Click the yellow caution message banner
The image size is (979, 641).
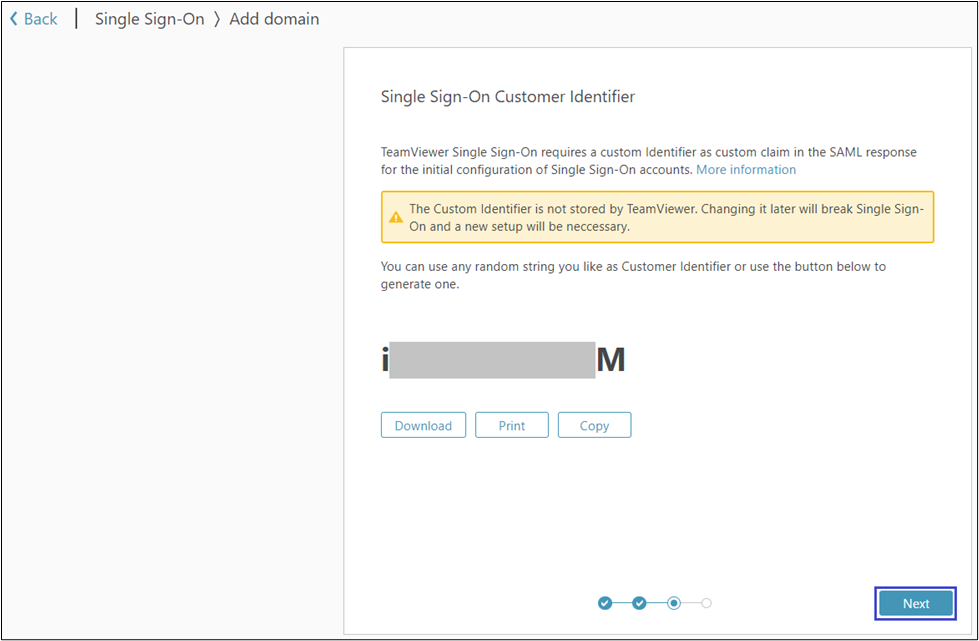pos(657,216)
